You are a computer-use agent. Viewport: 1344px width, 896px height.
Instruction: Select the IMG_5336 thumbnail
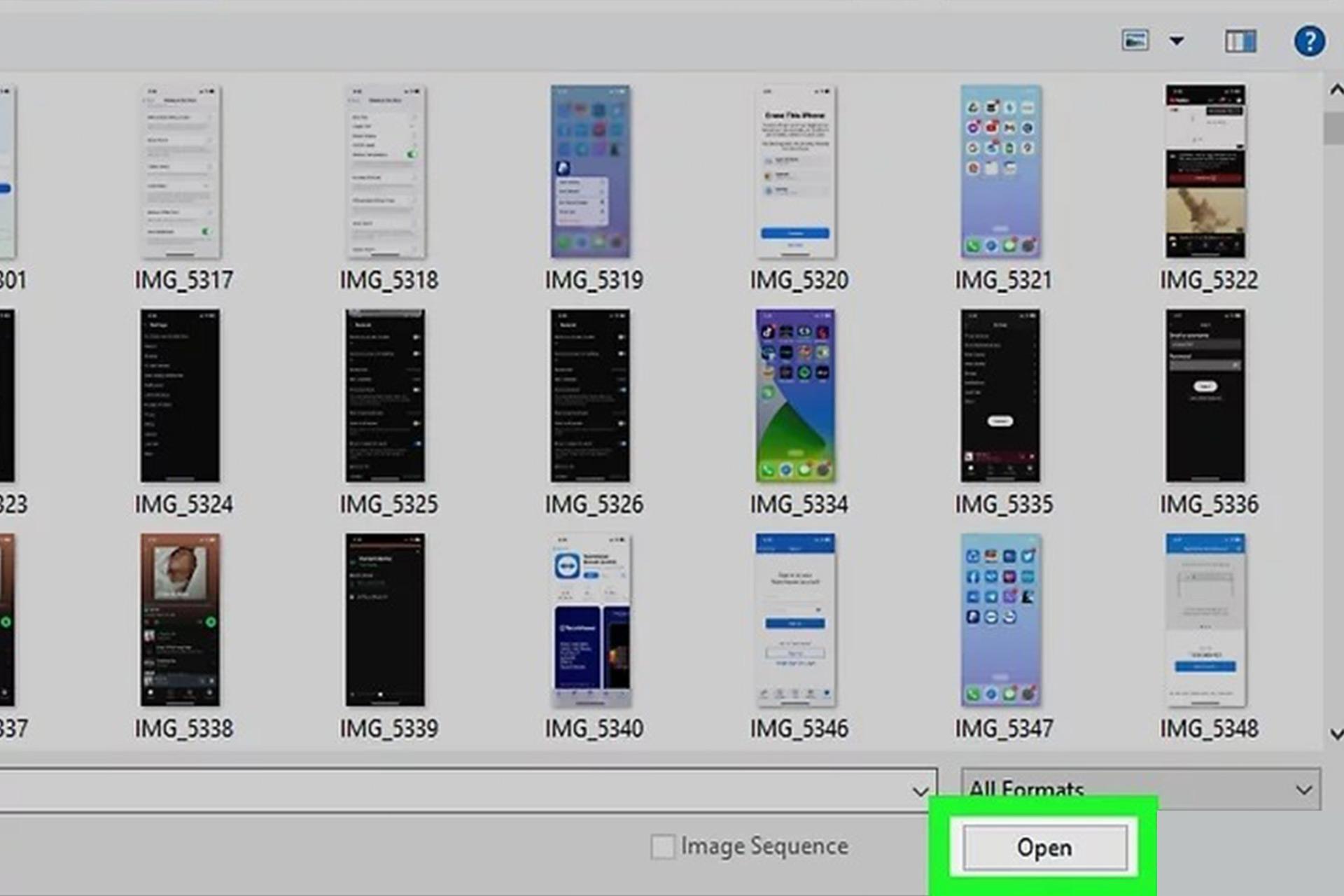coord(1206,395)
